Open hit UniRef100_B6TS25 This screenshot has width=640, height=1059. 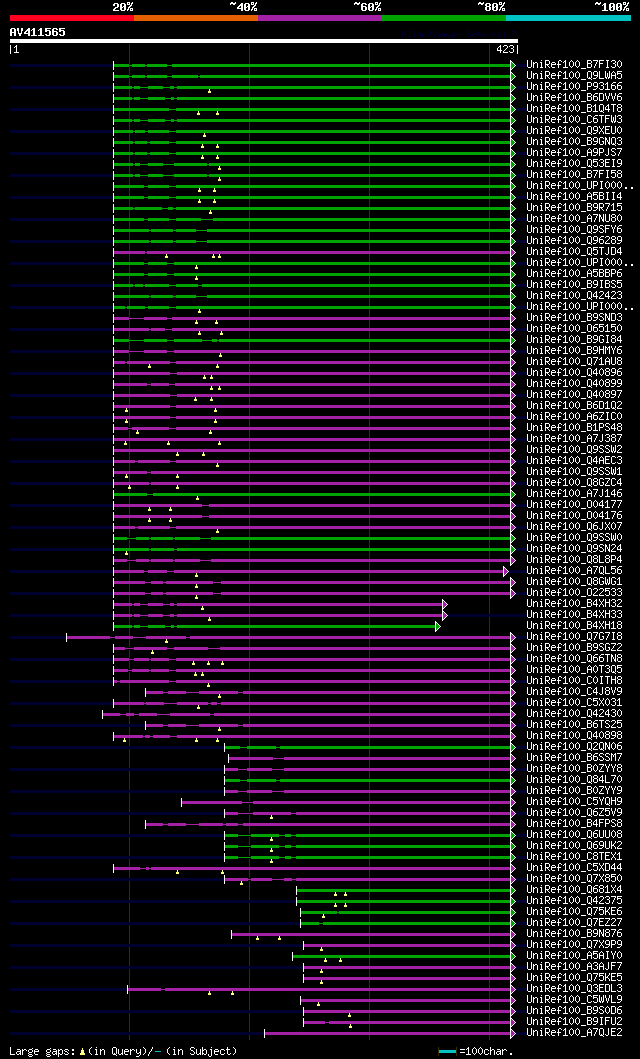click(x=575, y=725)
